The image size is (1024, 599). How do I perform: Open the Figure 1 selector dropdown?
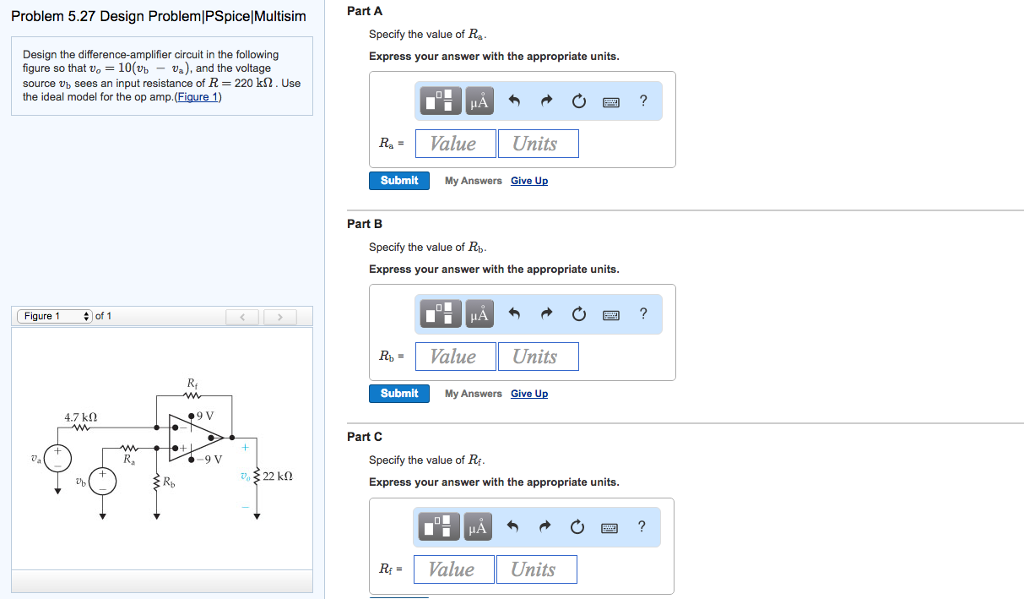pyautogui.click(x=55, y=316)
